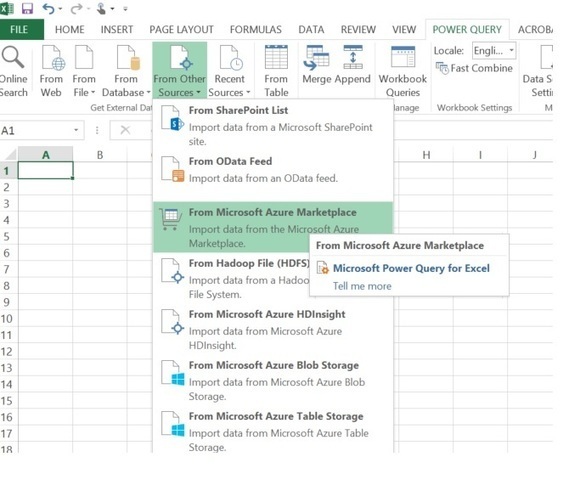This screenshot has width=569, height=502.
Task: Click Microsoft Power Query for Excel link
Action: point(411,268)
